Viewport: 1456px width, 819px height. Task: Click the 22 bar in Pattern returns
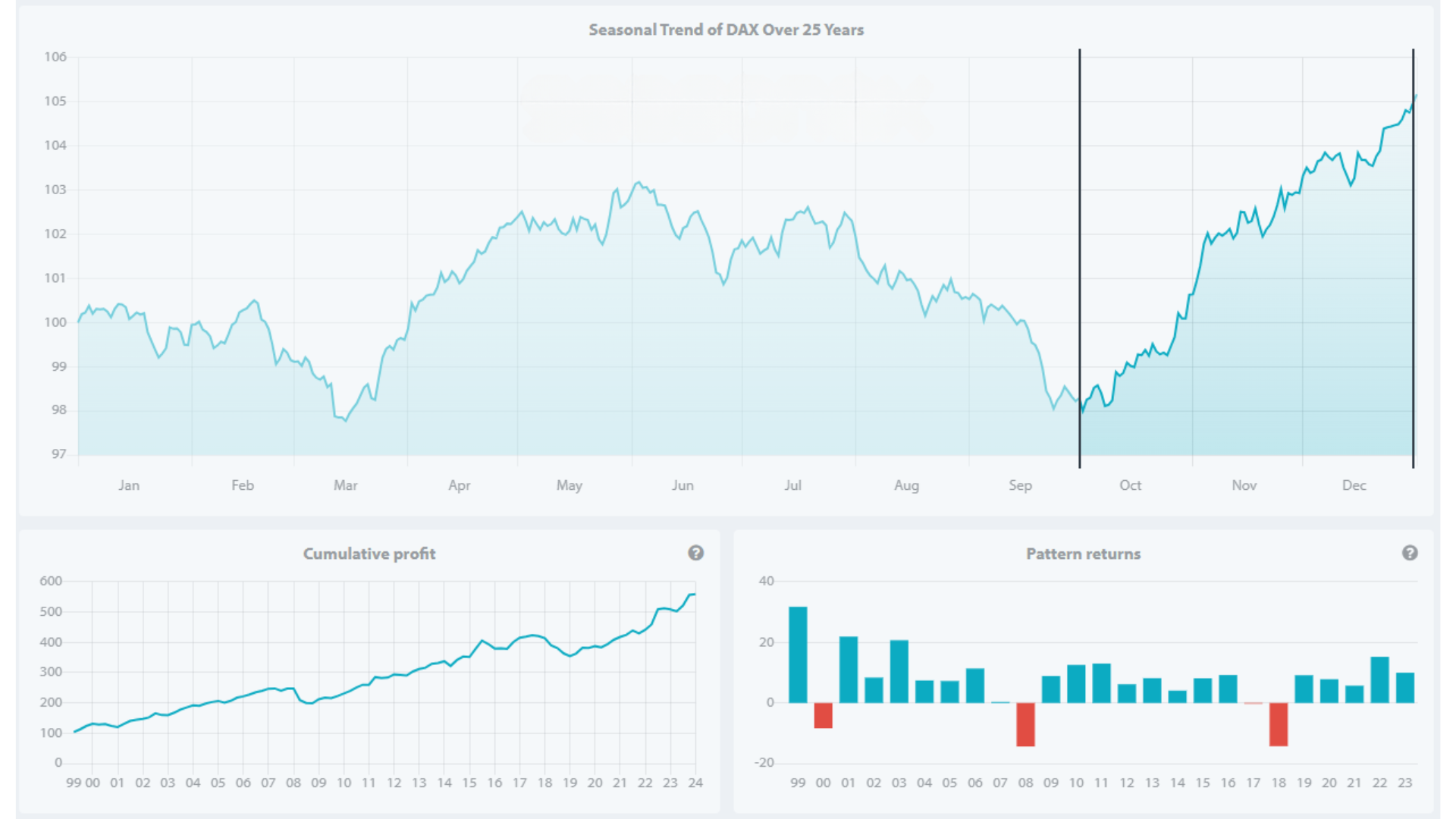(1379, 679)
